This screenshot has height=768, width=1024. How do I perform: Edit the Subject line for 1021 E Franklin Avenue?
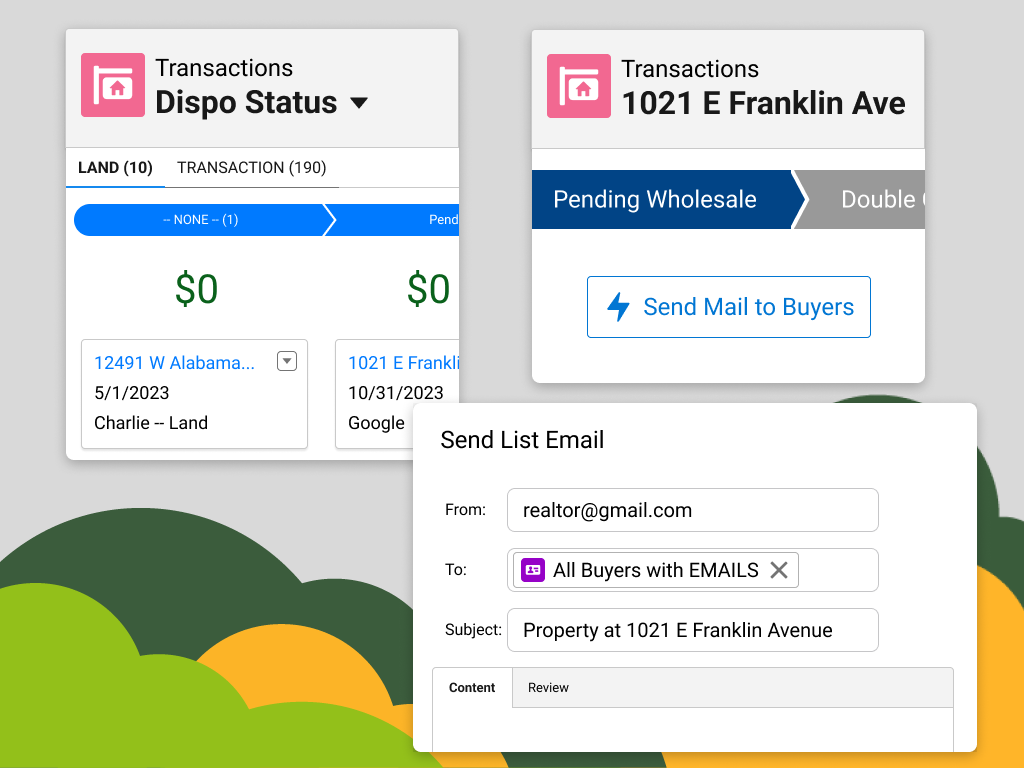(693, 630)
